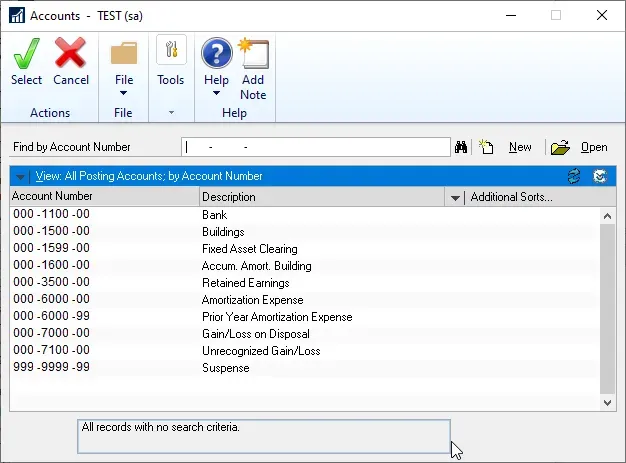Click the refresh arrows icon in view bar
The height and width of the screenshot is (463, 626).
(x=574, y=176)
